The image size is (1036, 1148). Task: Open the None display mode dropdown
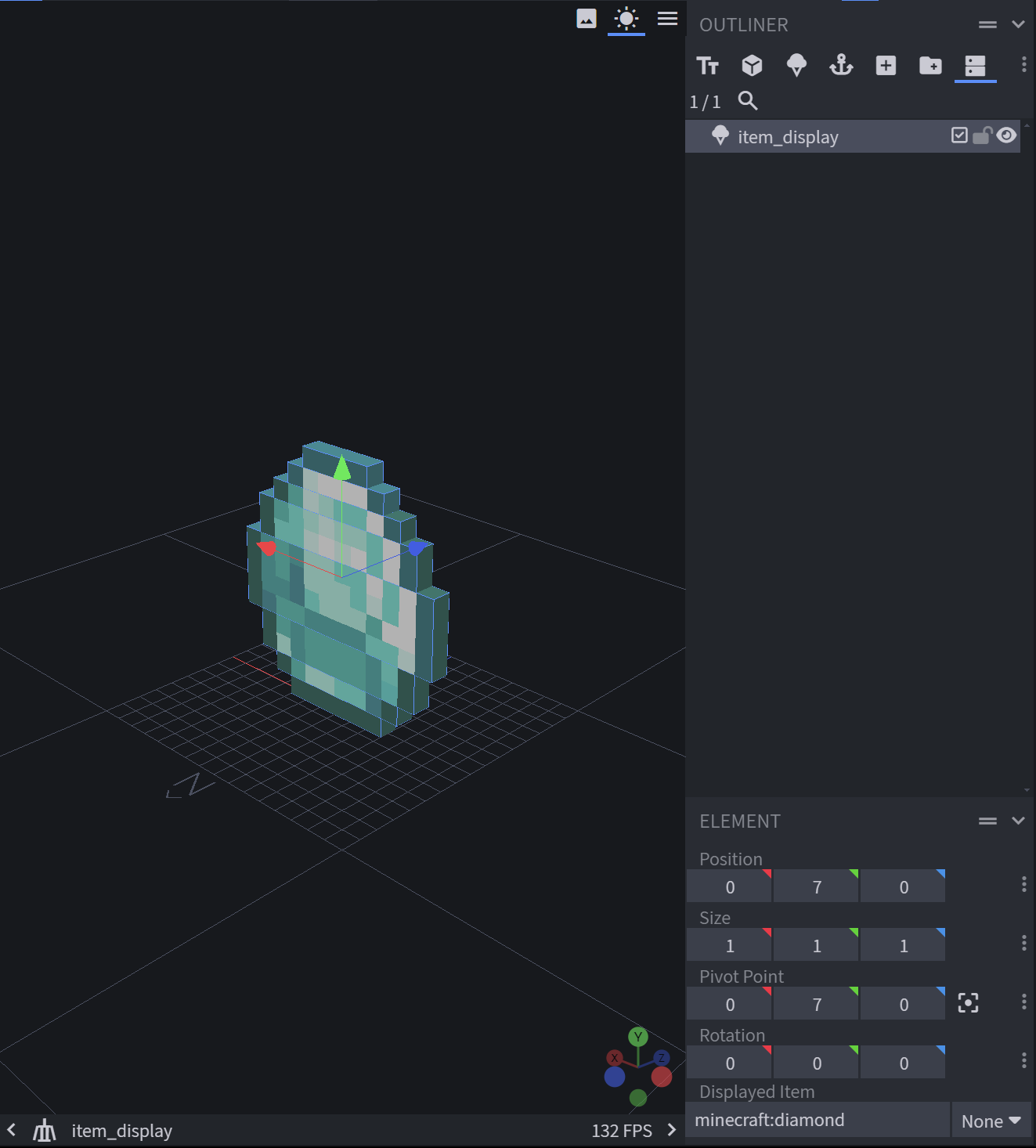[x=991, y=1121]
